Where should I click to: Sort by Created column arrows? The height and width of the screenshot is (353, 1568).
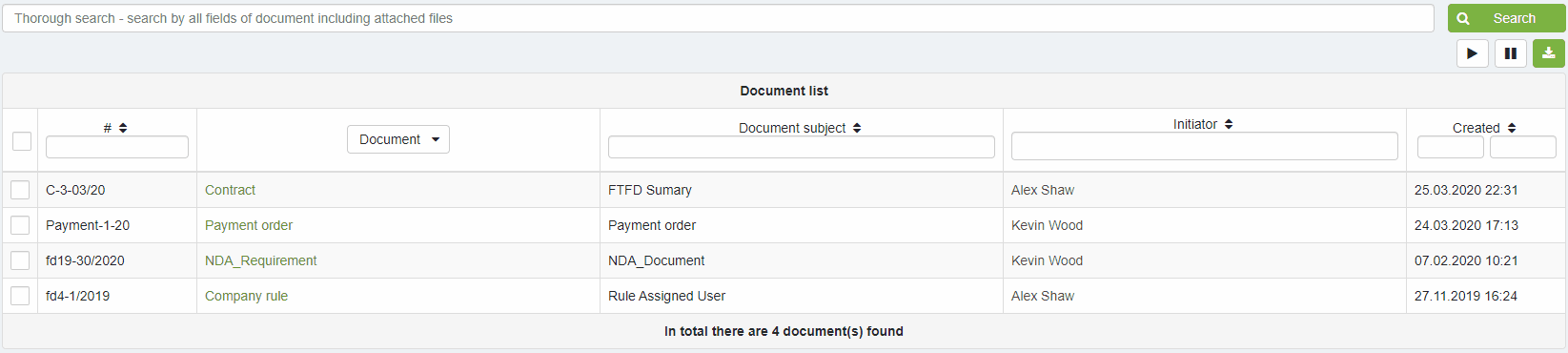(x=1512, y=128)
